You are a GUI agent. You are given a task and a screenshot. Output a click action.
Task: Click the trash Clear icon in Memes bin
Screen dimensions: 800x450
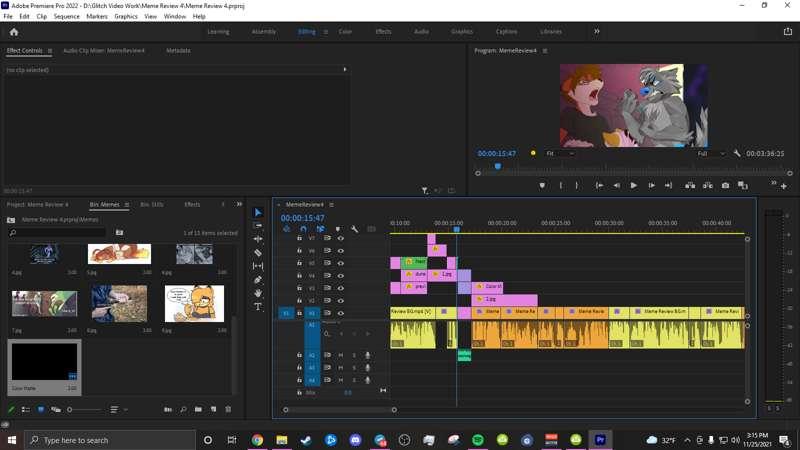pos(228,409)
